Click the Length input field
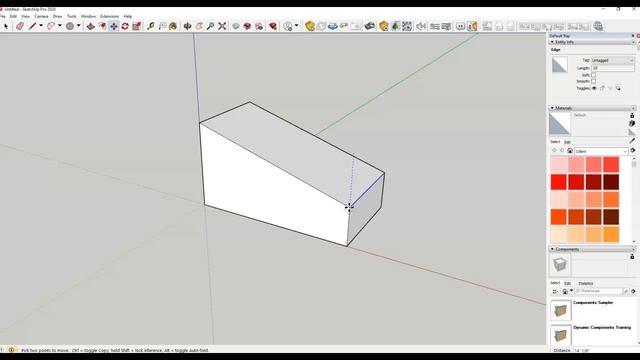Screen dimensions: 640x360 [613, 68]
